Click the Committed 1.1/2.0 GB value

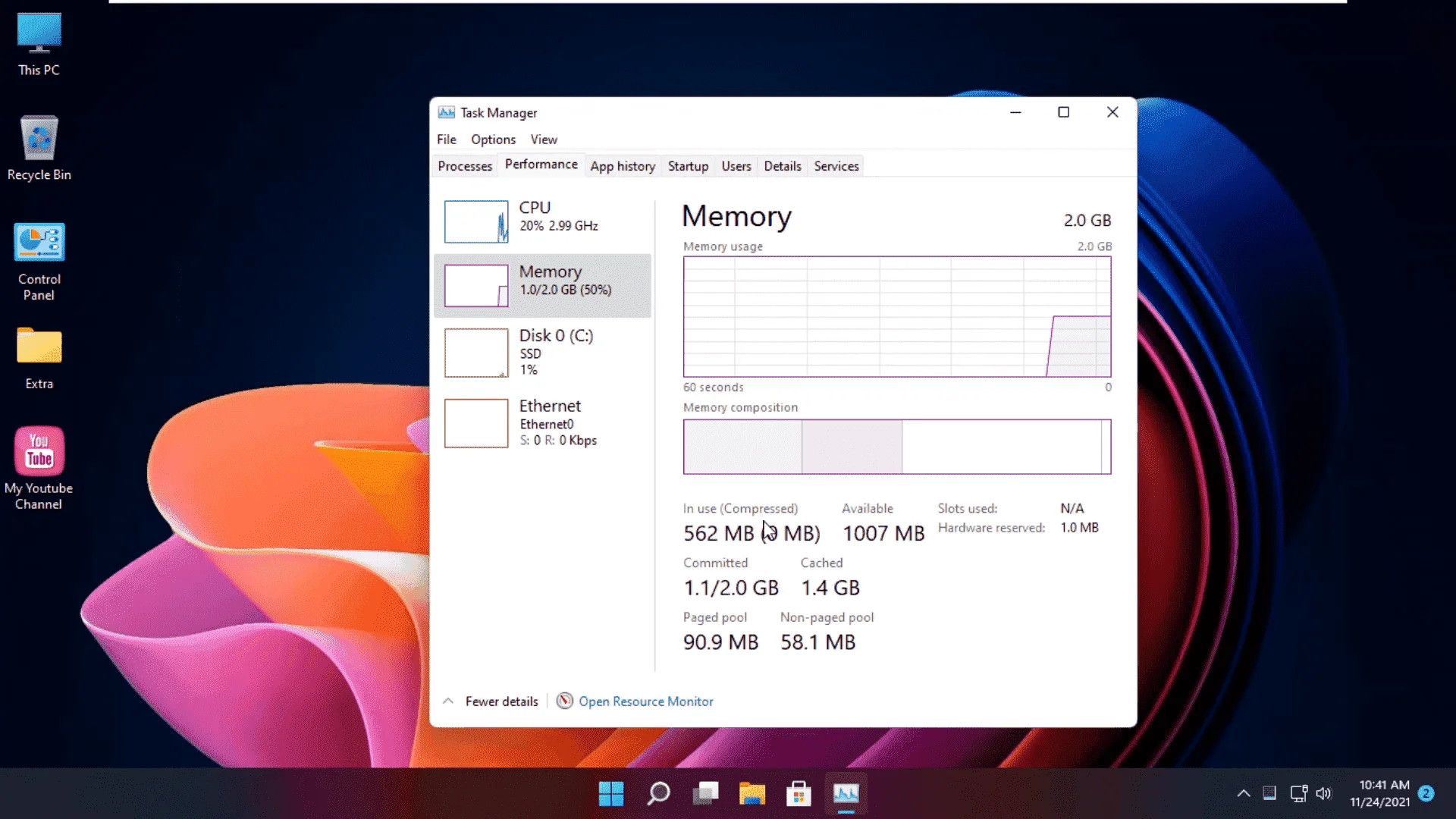tap(731, 588)
